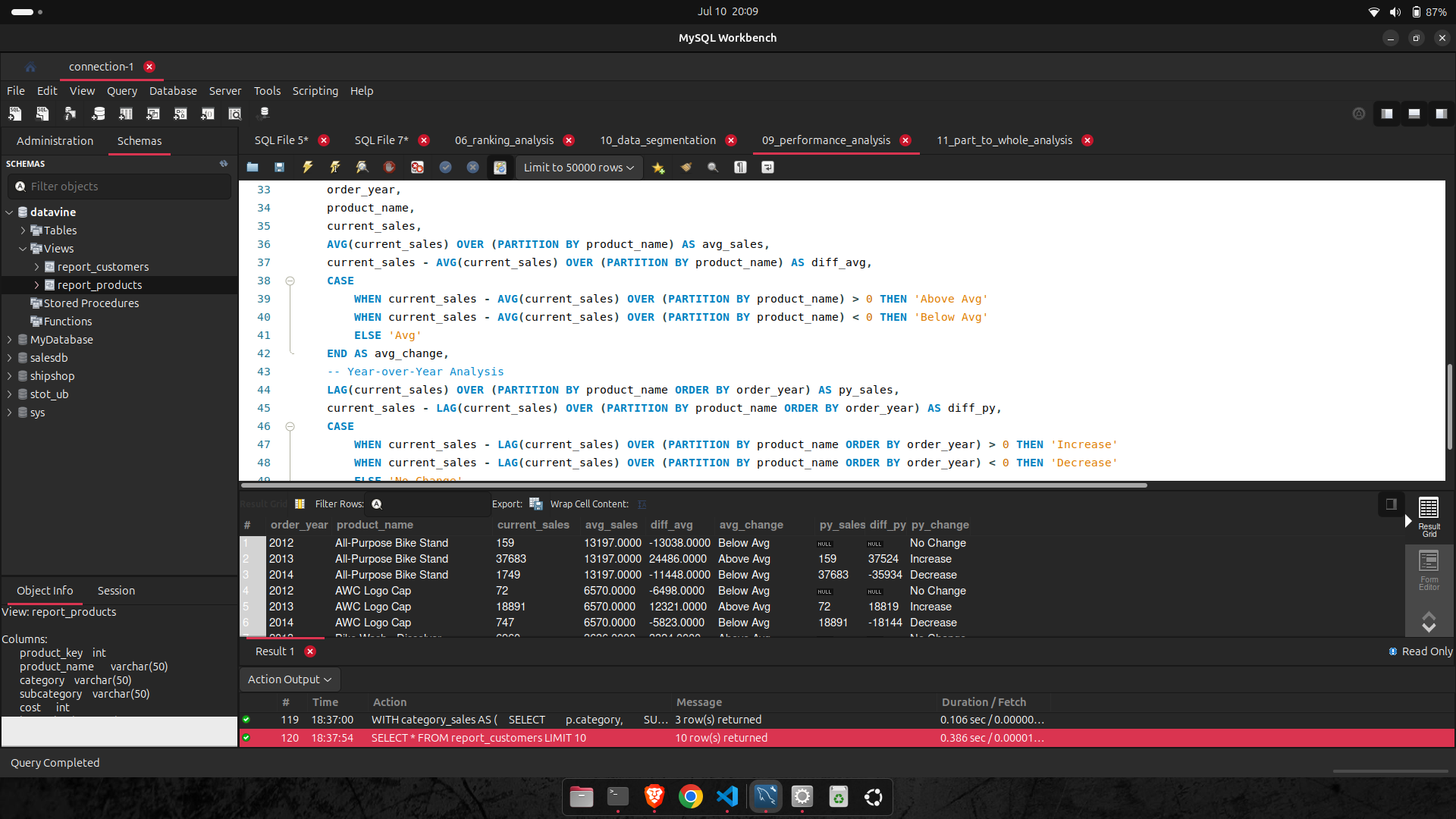1456x819 pixels.
Task: Create a new SQL tab
Action: (15, 114)
